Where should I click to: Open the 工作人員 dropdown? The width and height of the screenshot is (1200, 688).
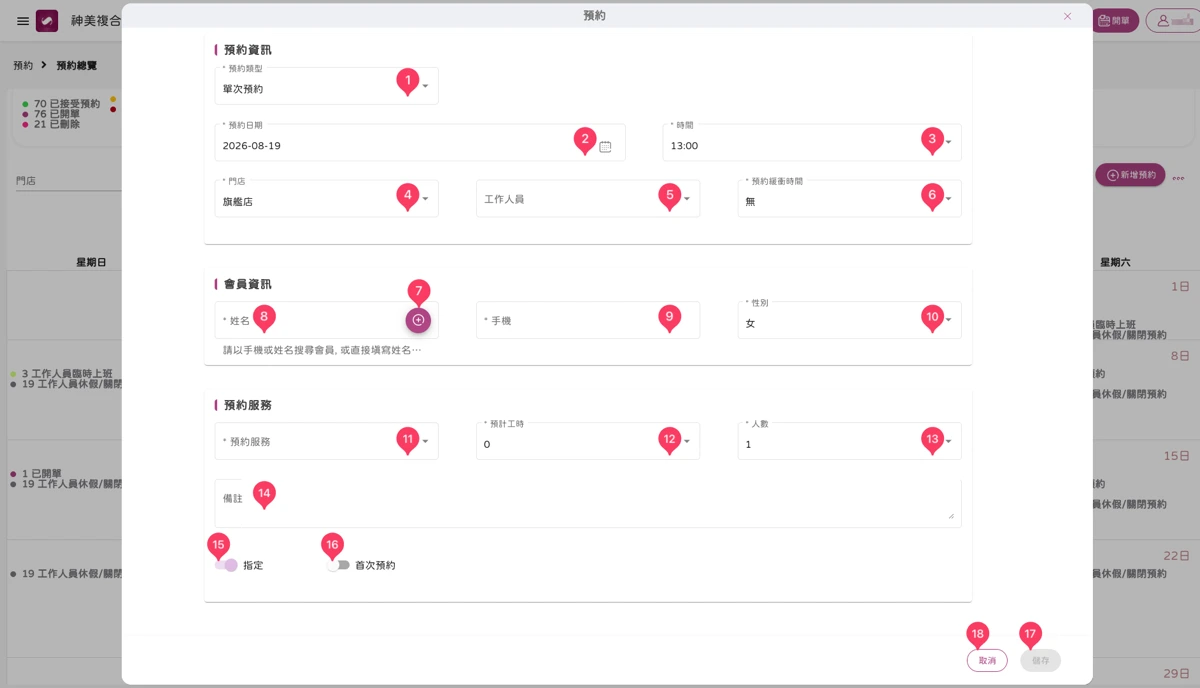point(588,199)
